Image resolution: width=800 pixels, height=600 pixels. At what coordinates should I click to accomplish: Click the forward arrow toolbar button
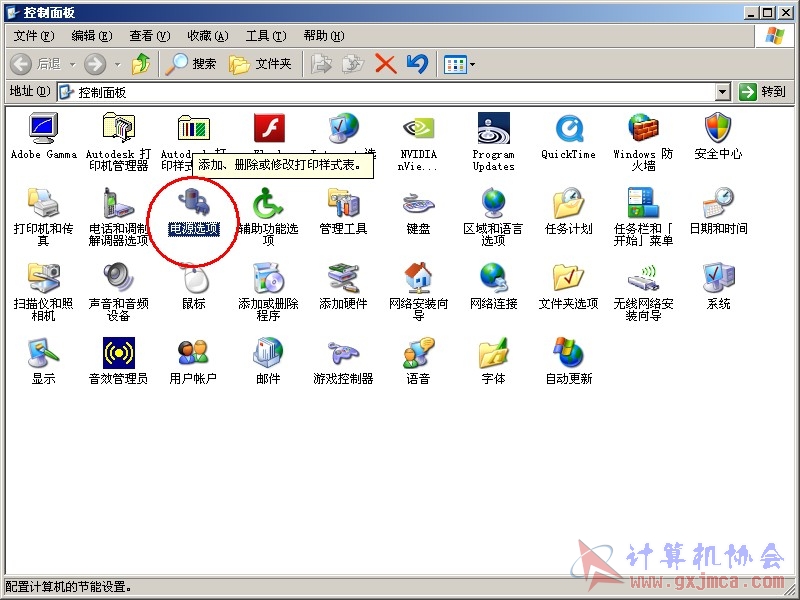click(95, 64)
